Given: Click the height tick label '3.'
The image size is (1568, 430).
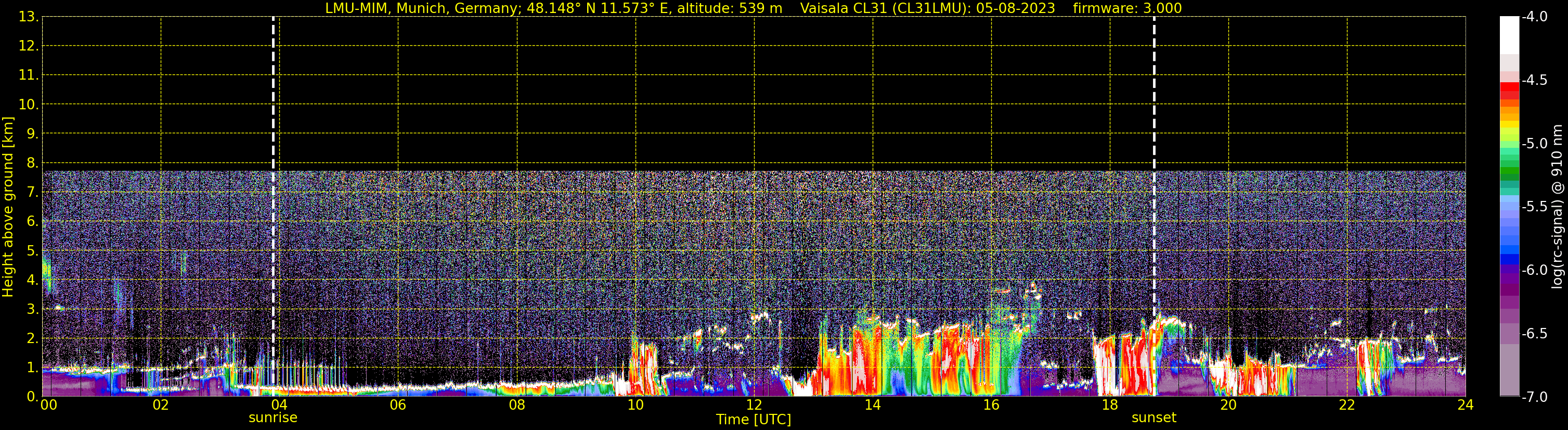Looking at the screenshot, I should point(32,309).
